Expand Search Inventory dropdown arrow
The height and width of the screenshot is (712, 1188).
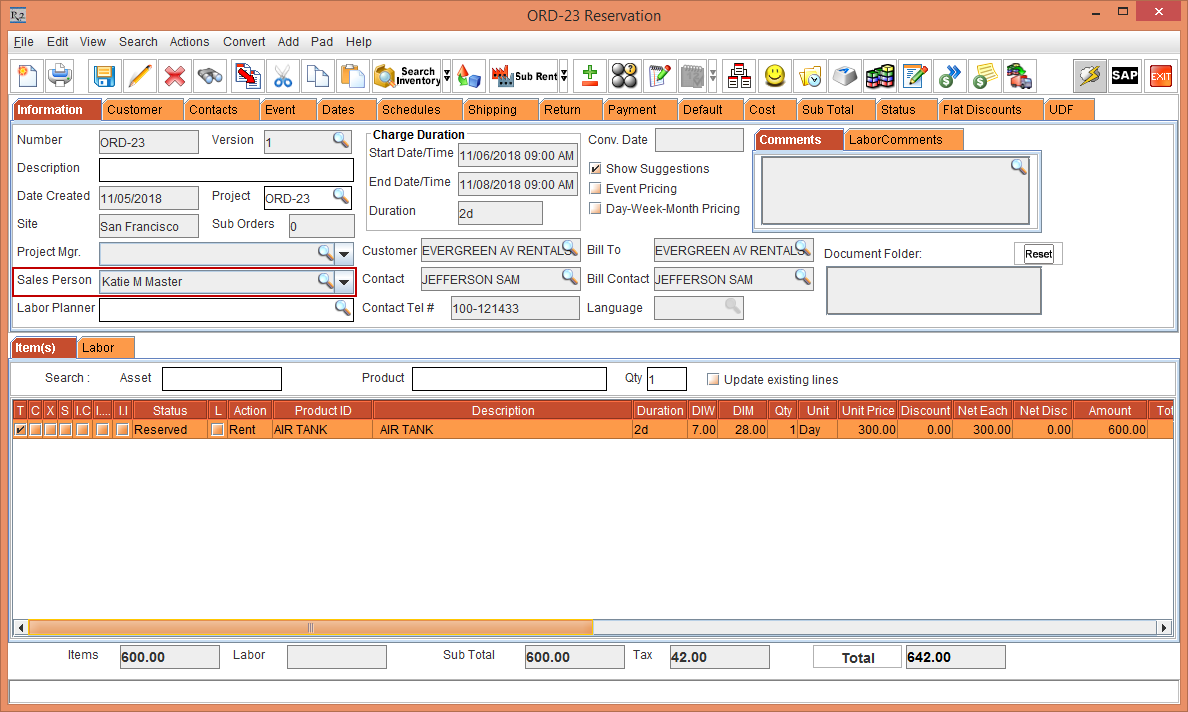447,76
